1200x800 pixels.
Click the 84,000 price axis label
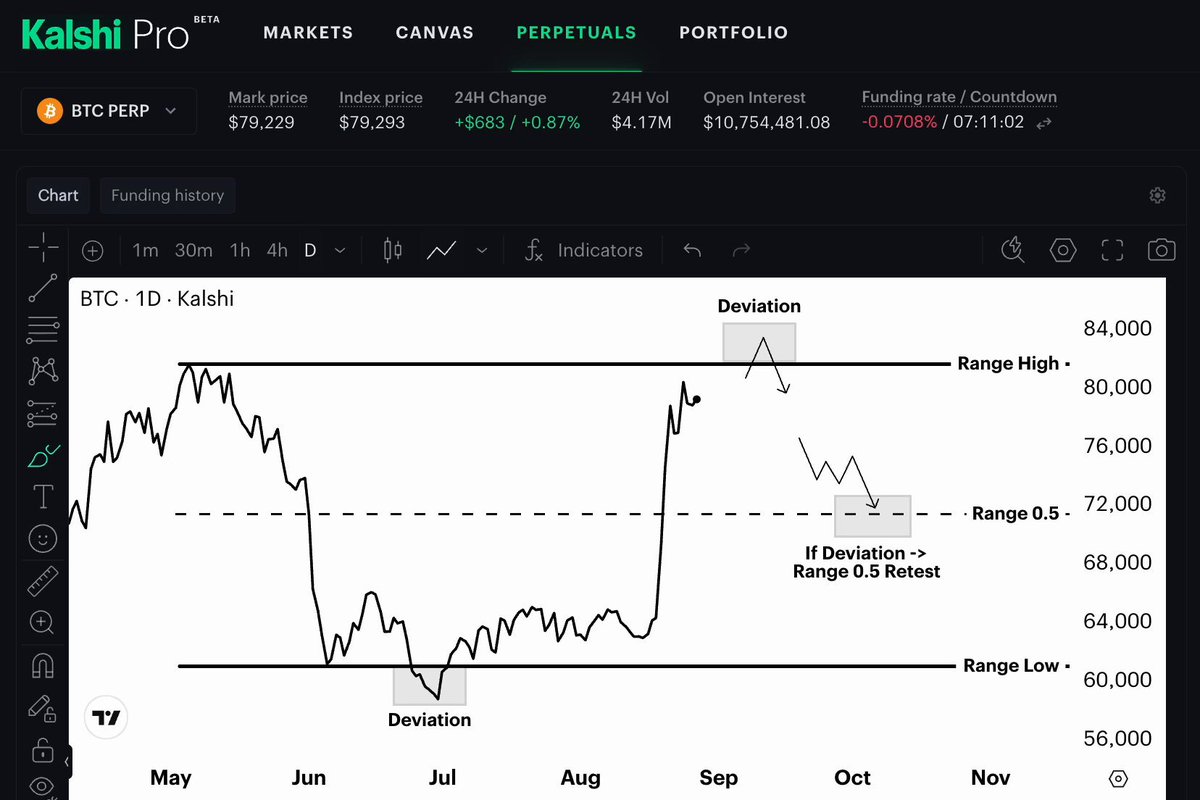point(1117,329)
